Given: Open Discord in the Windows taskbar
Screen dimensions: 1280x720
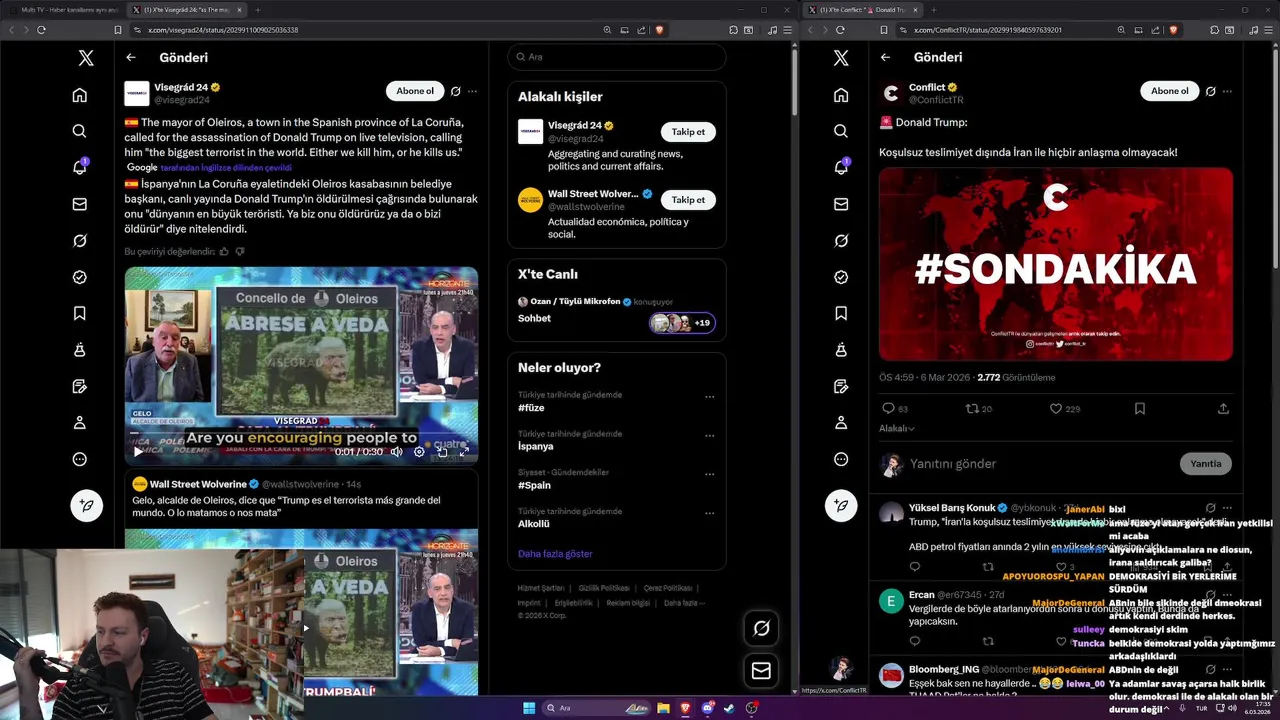Looking at the screenshot, I should (x=707, y=708).
